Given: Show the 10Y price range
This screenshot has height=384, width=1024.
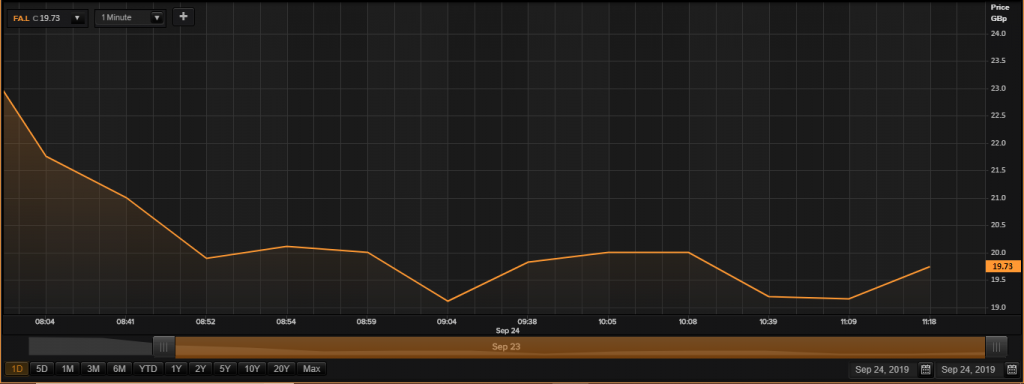Looking at the screenshot, I should point(252,369).
